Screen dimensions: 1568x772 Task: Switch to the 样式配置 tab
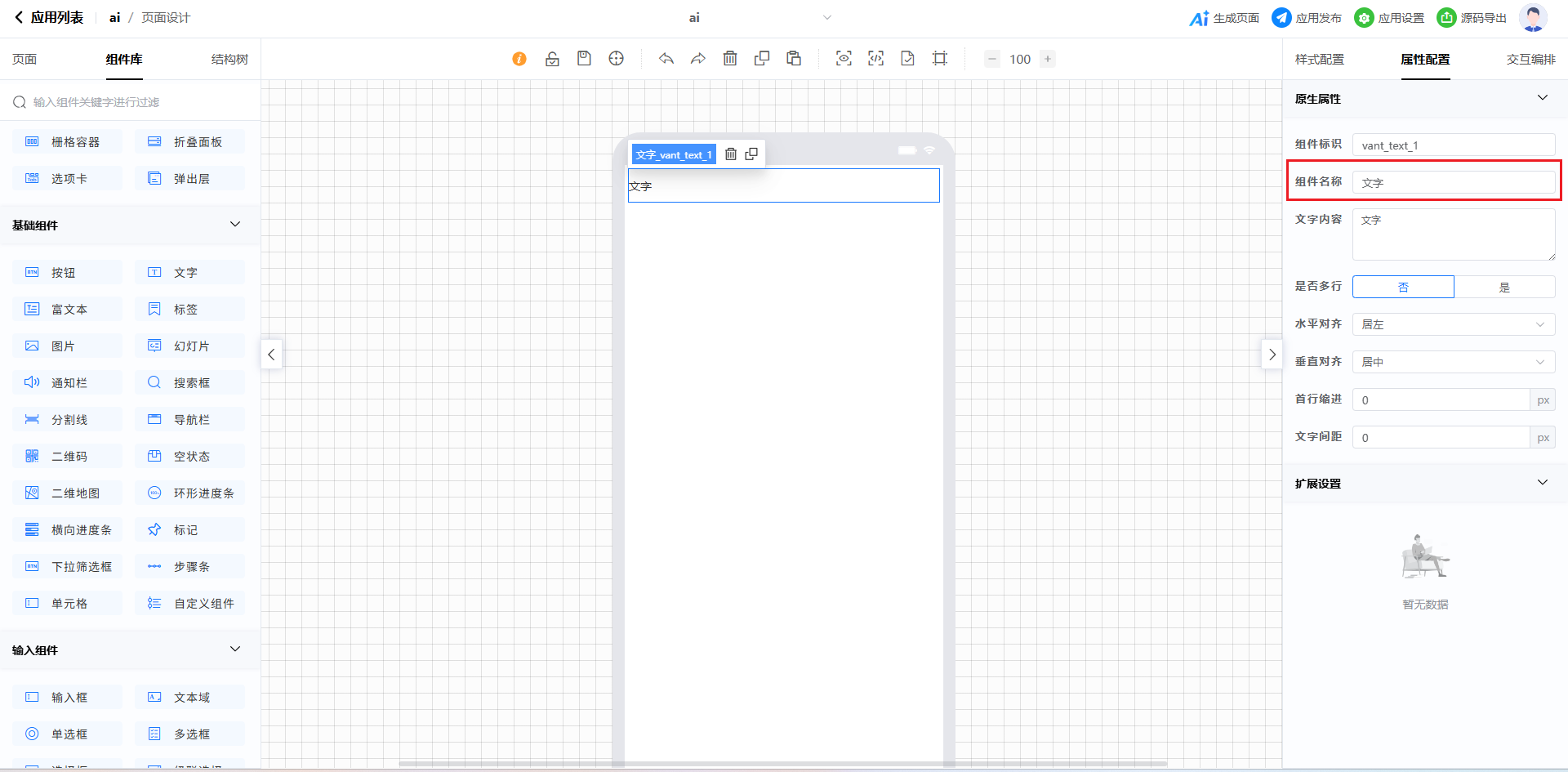[1319, 60]
